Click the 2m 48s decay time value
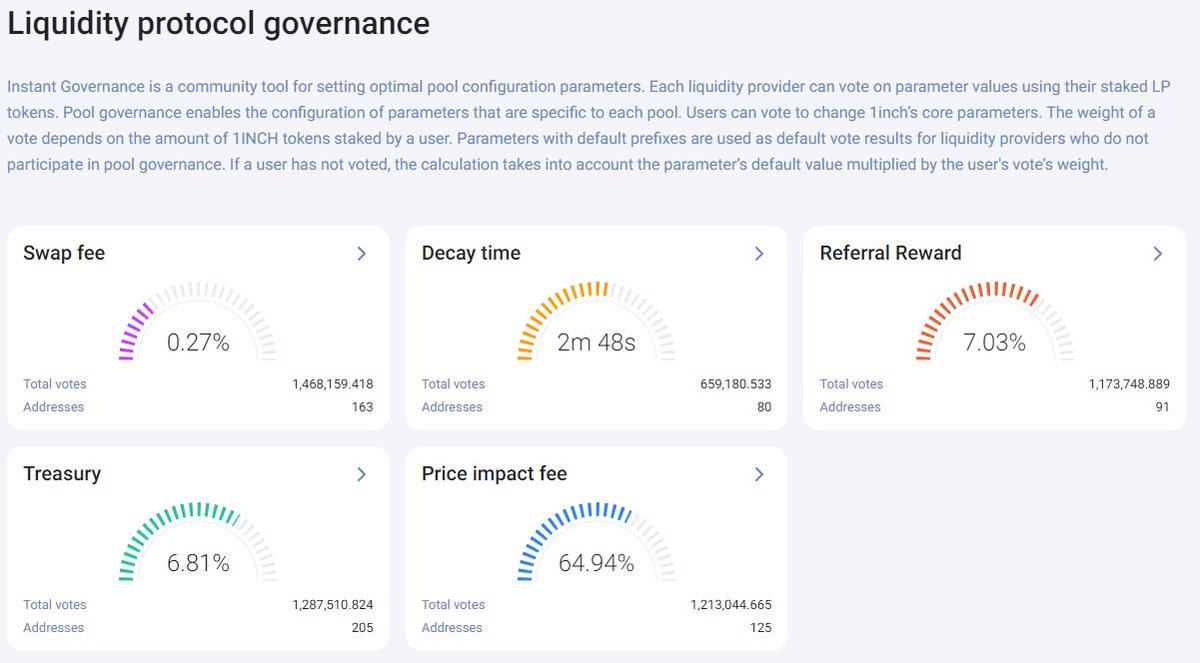This screenshot has height=663, width=1200. (x=596, y=343)
